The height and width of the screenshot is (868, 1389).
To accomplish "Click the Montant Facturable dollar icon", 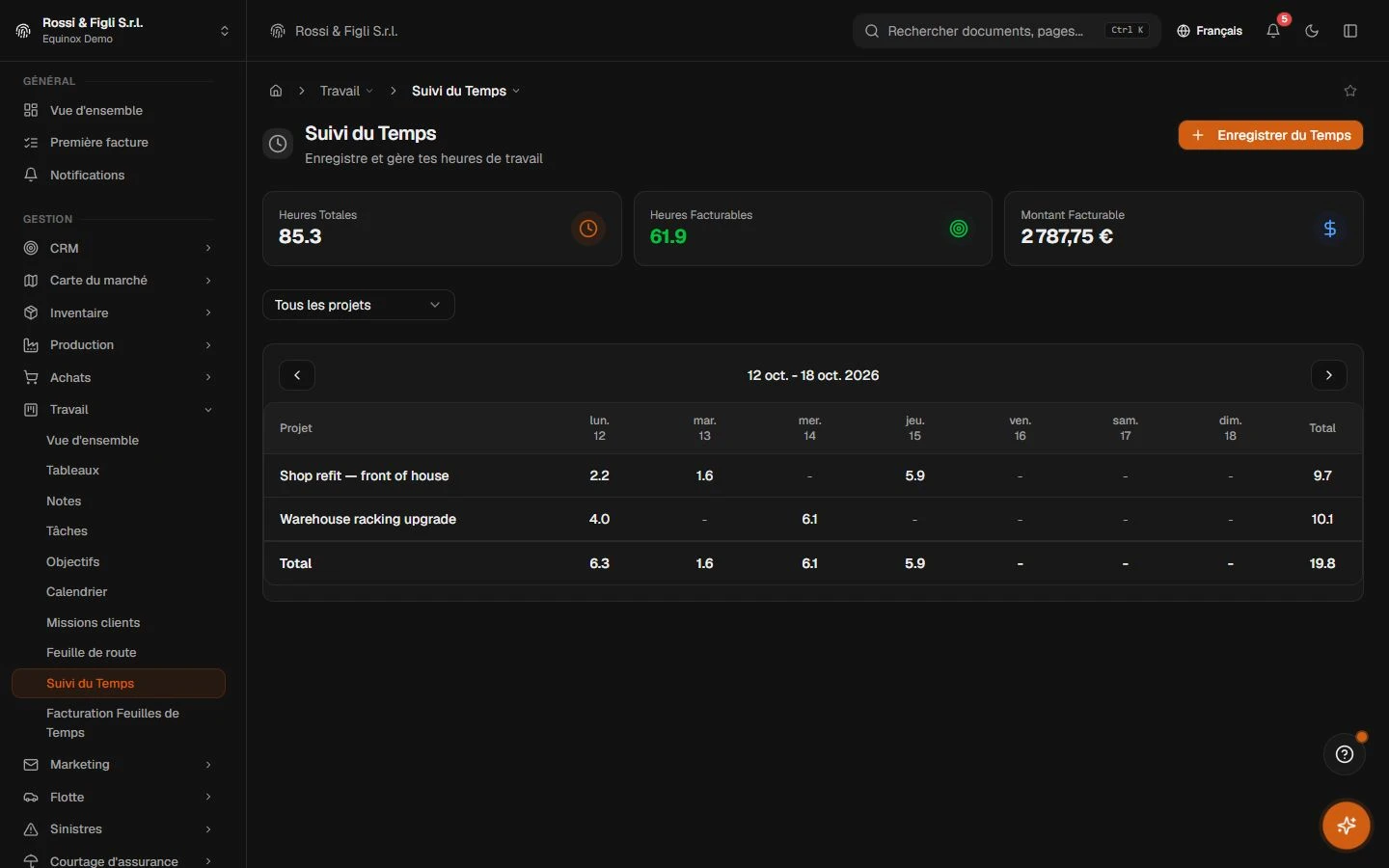I will [1330, 229].
